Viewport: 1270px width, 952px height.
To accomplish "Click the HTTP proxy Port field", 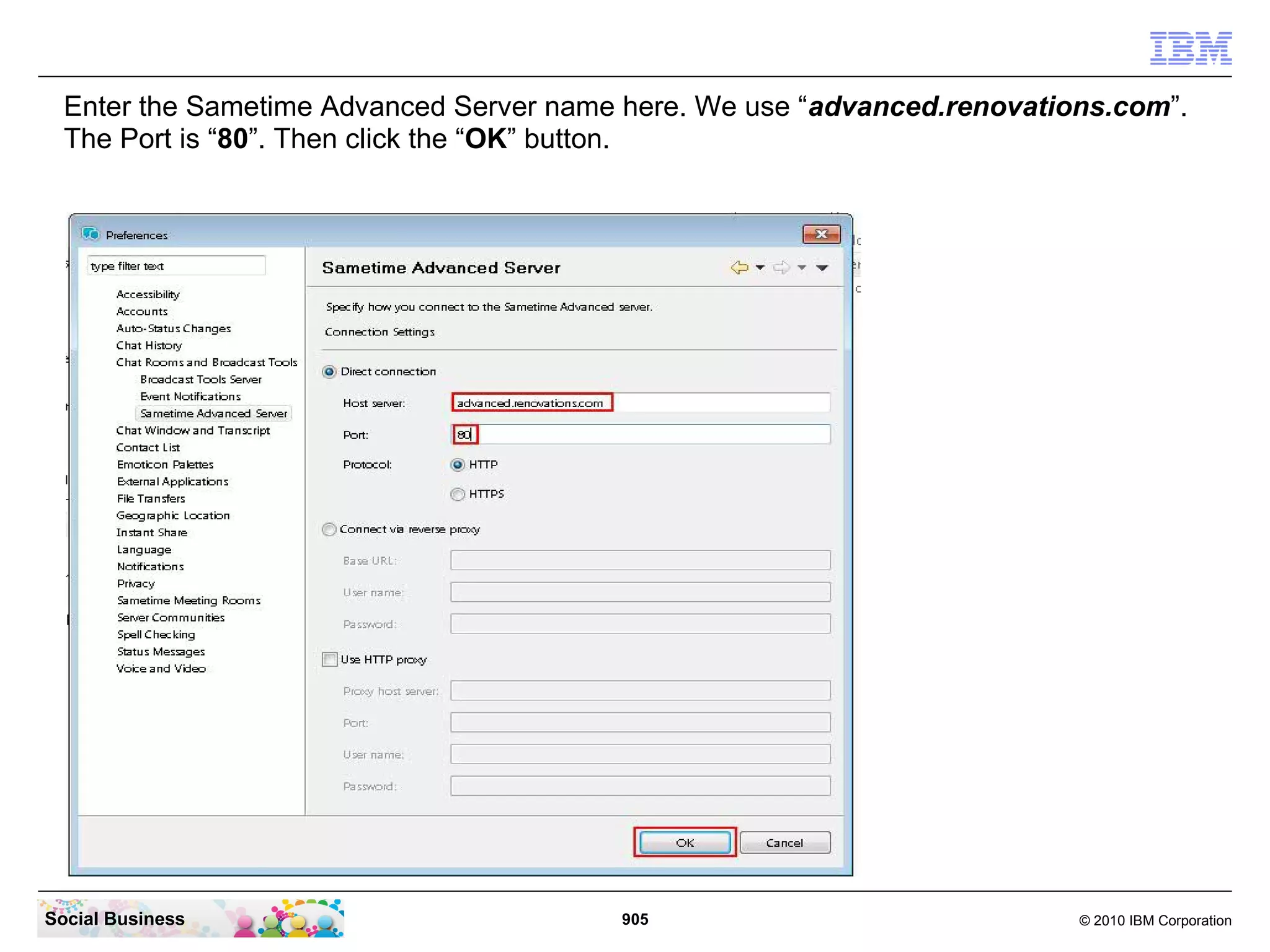I will [x=641, y=723].
